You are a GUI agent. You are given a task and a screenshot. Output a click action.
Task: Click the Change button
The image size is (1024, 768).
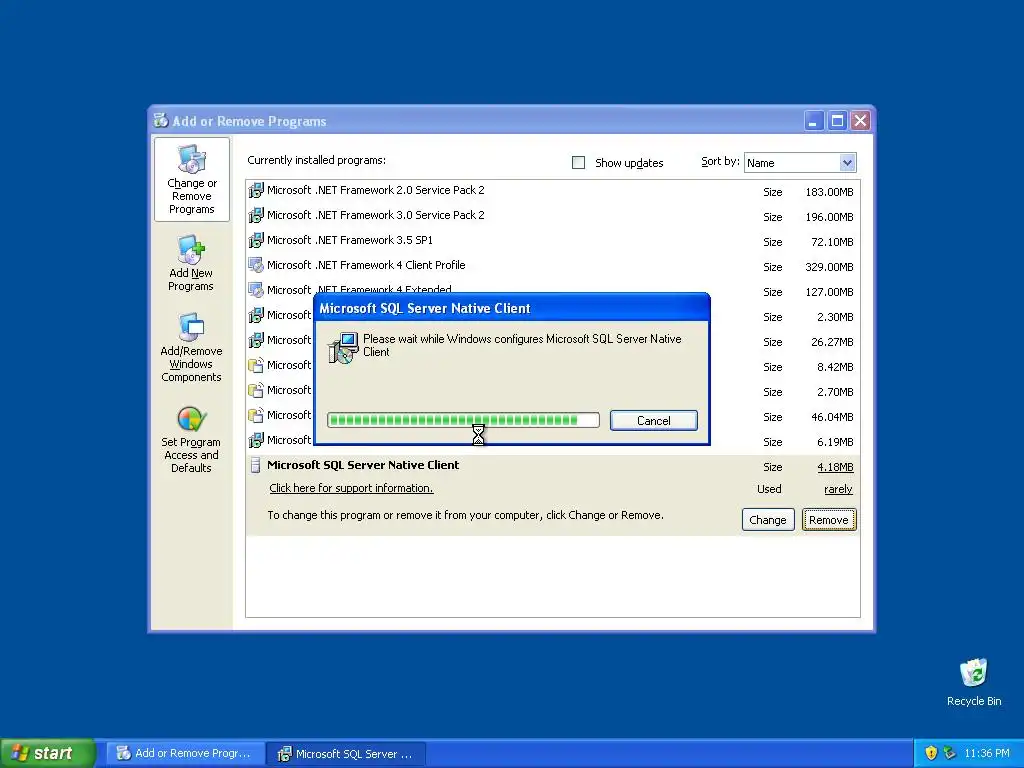[x=768, y=520]
